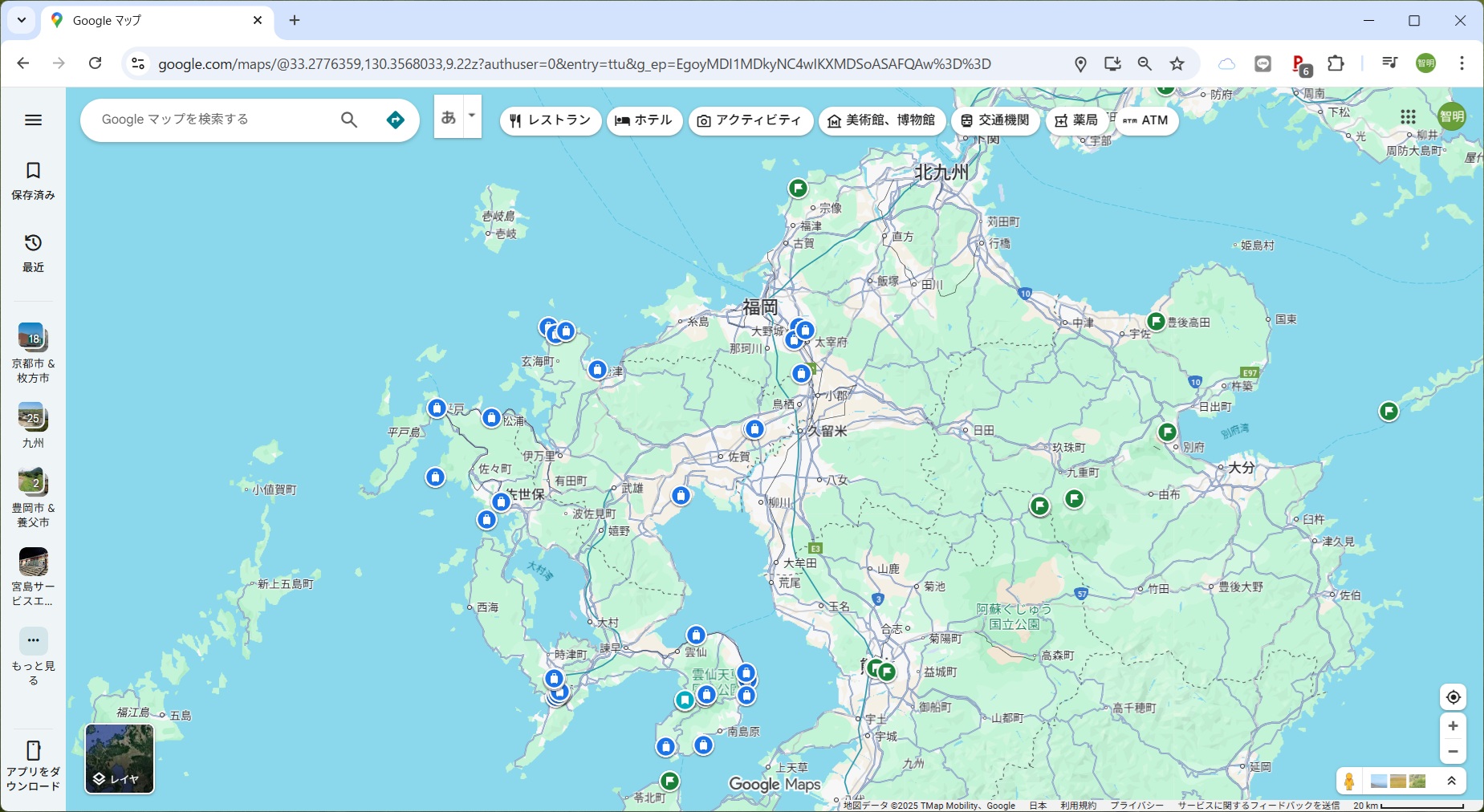Select the レストラン category chip
The height and width of the screenshot is (812, 1484).
click(x=551, y=120)
